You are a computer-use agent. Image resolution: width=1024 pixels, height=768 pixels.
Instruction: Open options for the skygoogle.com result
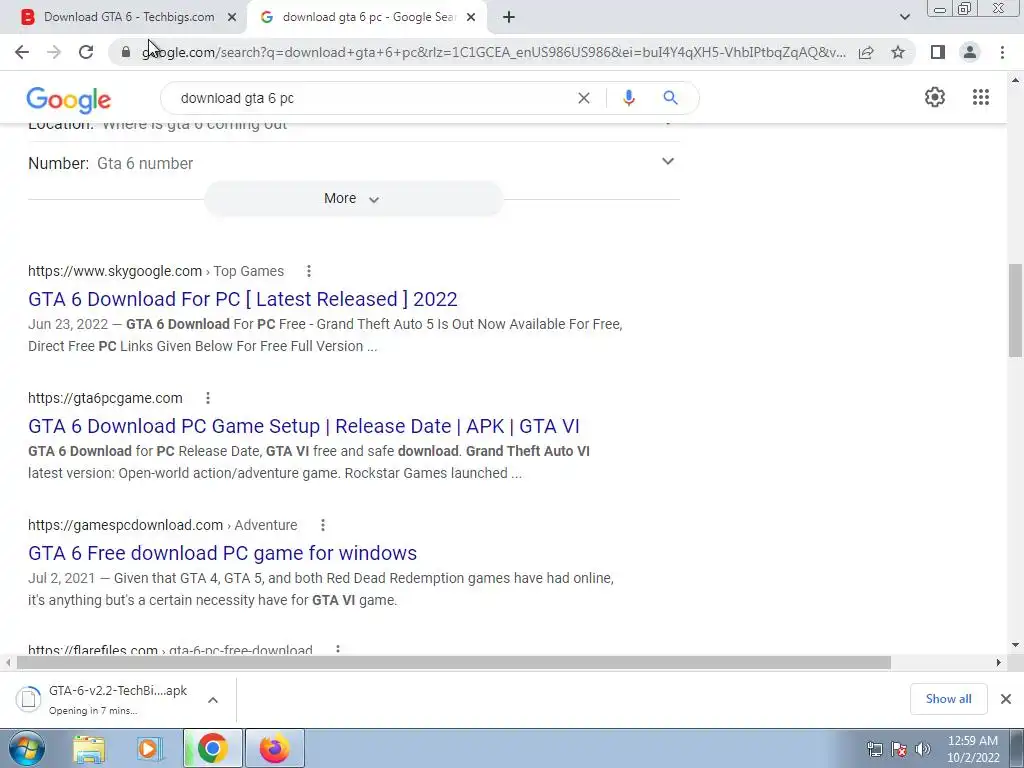point(309,271)
